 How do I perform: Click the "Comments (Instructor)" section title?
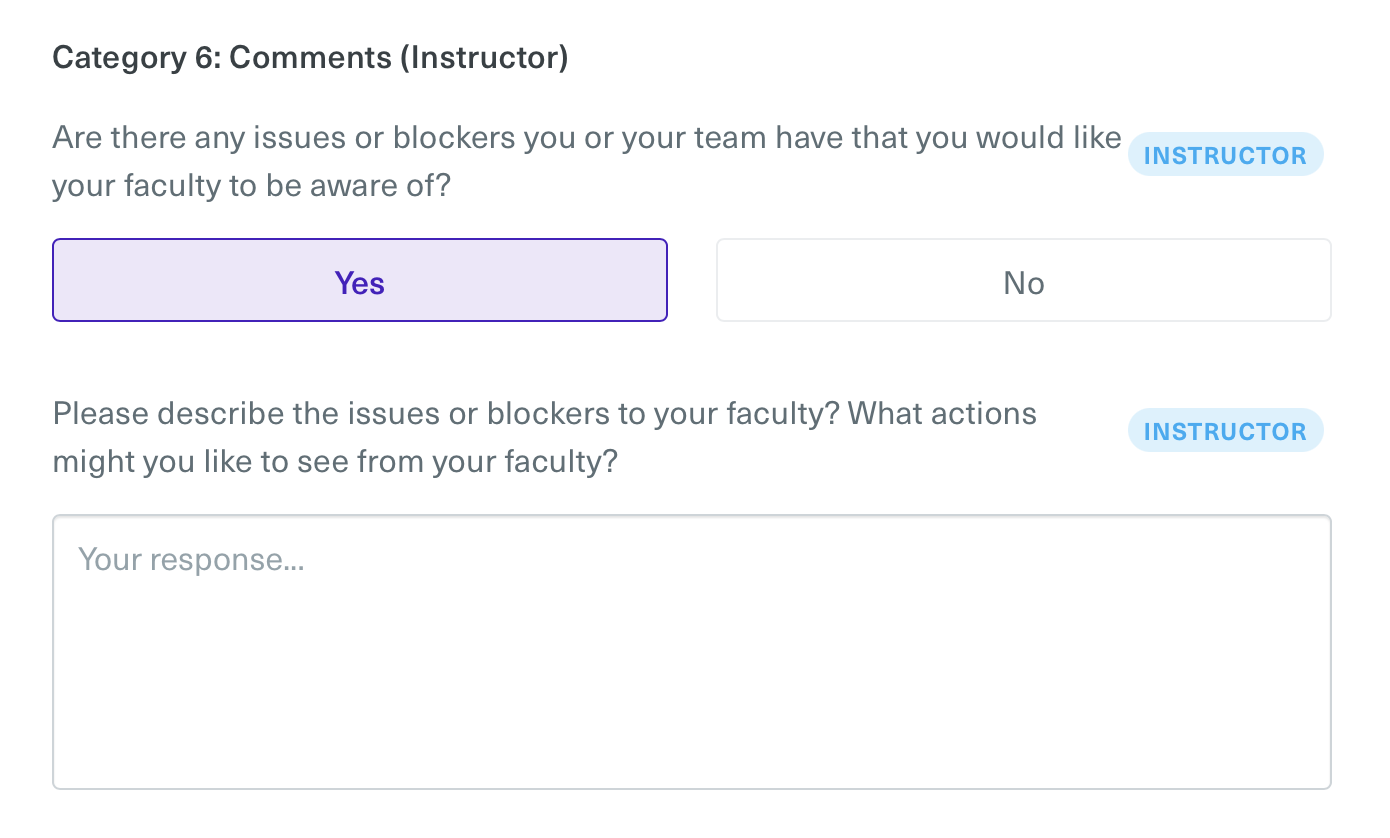tap(398, 58)
